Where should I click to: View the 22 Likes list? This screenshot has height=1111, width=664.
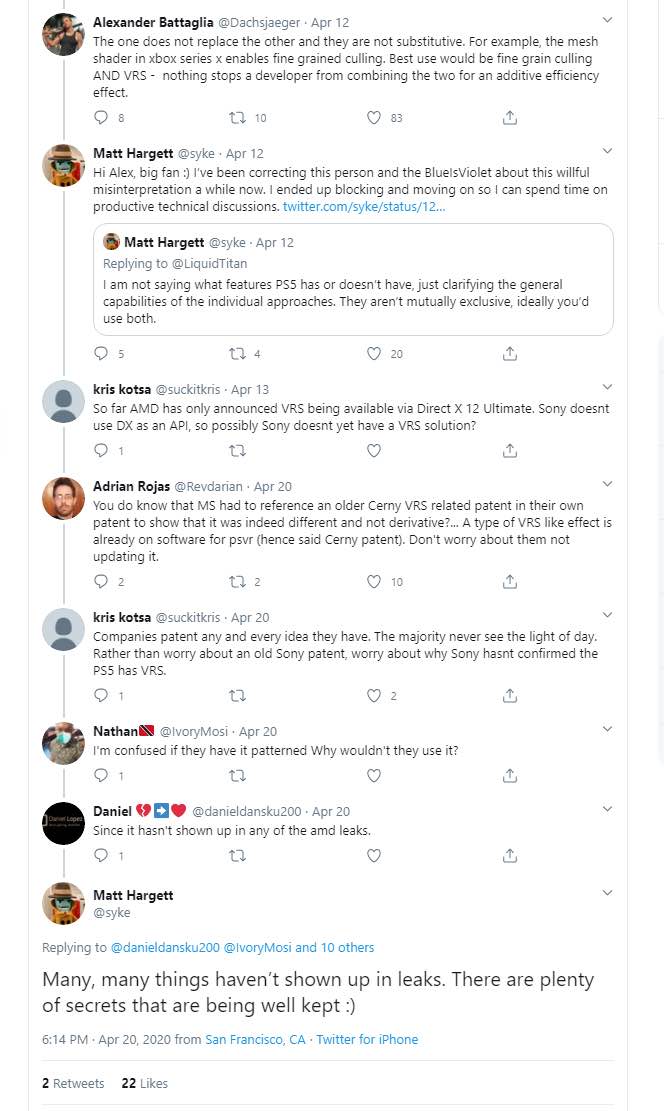point(143,1083)
